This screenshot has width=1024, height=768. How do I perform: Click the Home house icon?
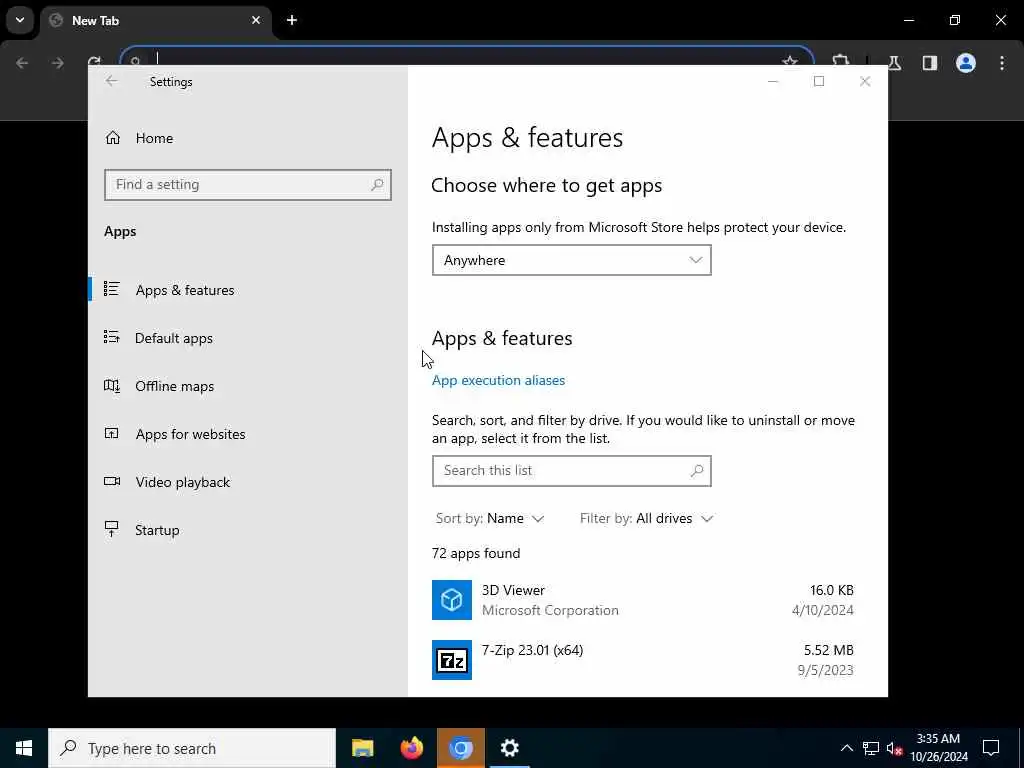pyautogui.click(x=112, y=138)
